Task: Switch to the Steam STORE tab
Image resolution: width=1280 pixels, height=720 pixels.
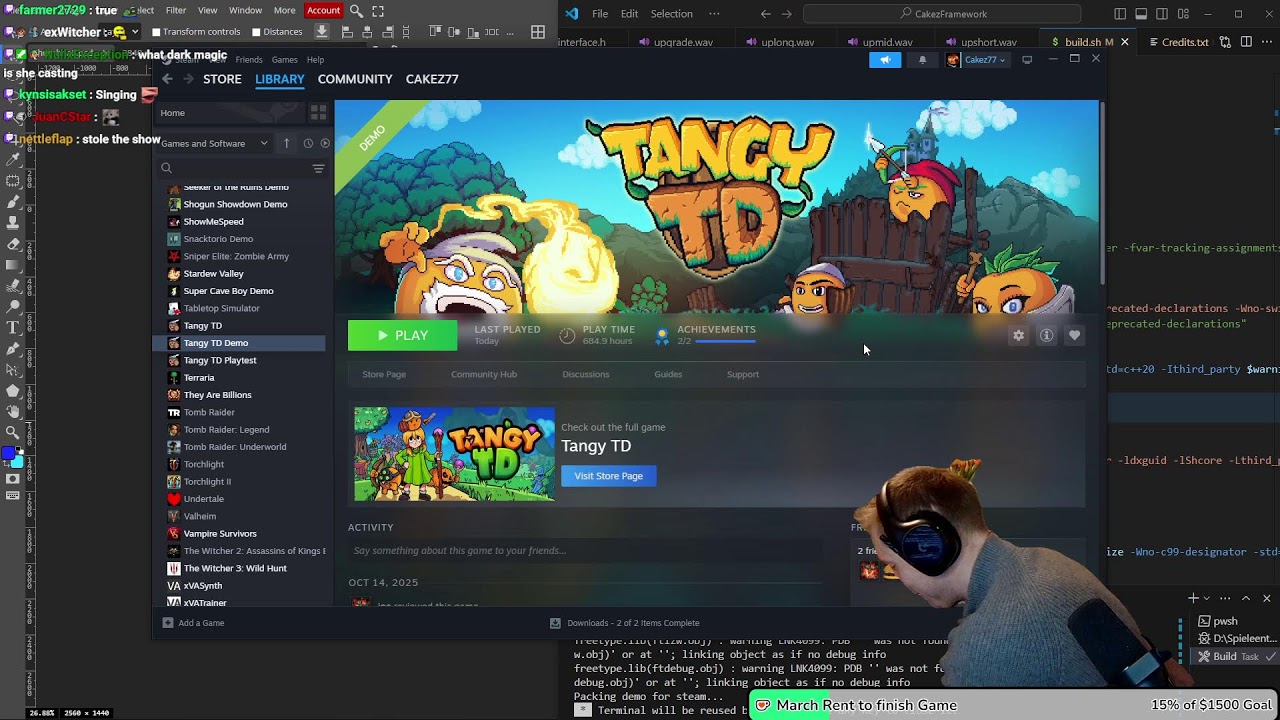Action: [x=222, y=79]
